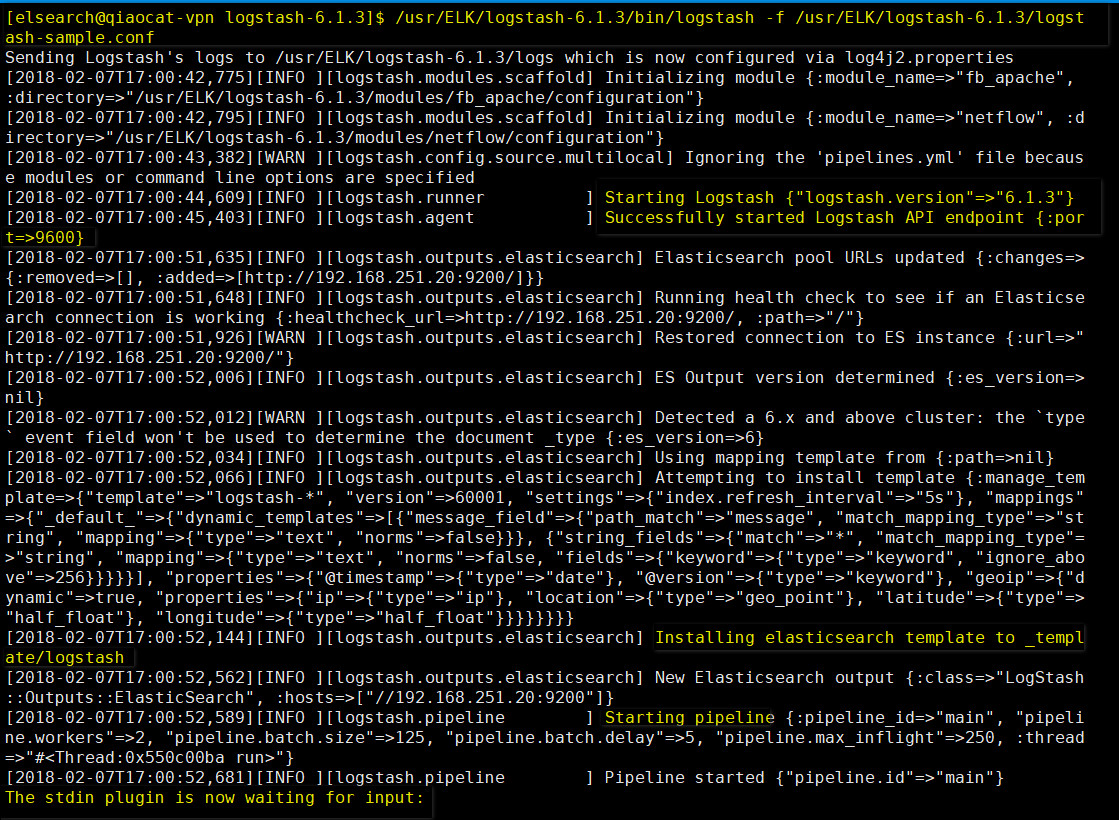
Task: Click 'New Elasticsearch output' message
Action: (x=774, y=677)
